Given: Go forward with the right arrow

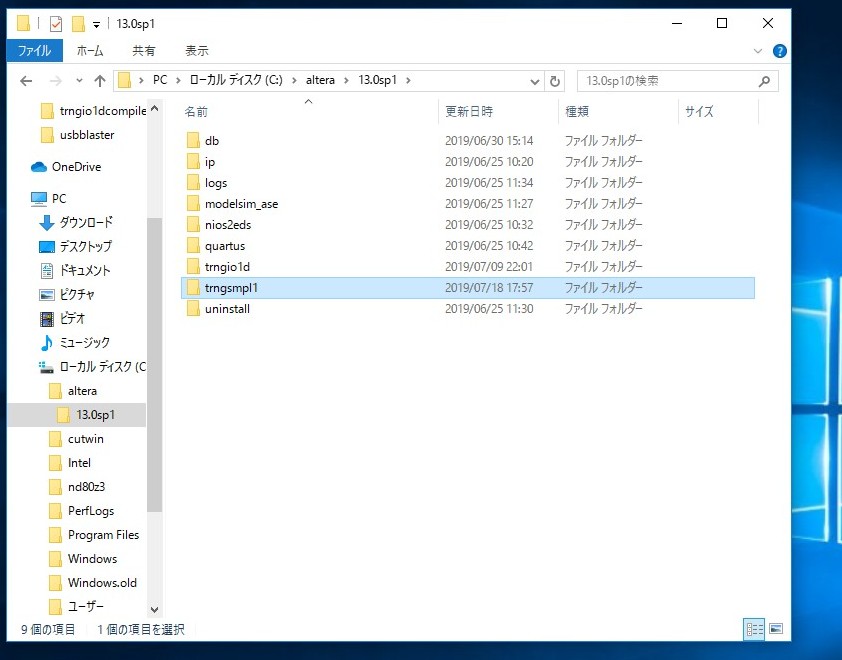Looking at the screenshot, I should (x=55, y=81).
